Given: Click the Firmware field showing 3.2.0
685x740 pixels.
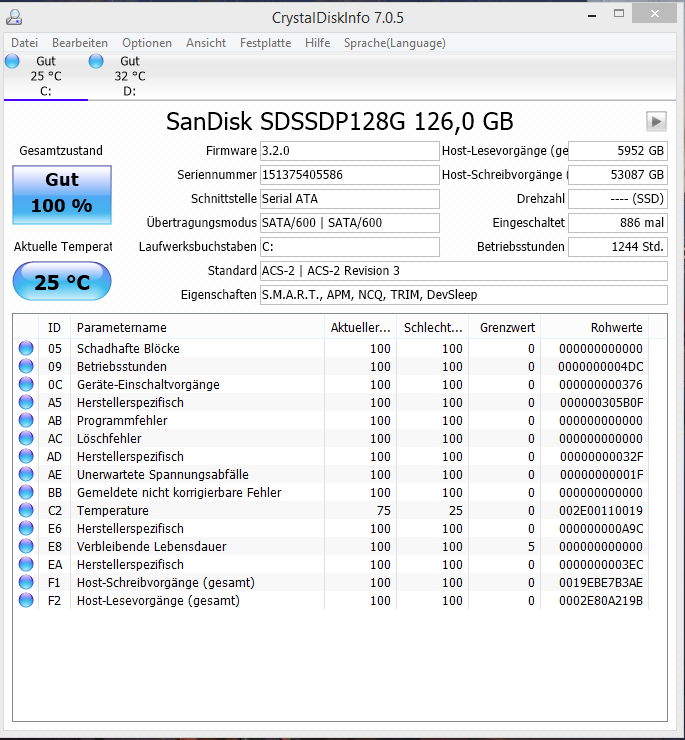Looking at the screenshot, I should pos(350,151).
